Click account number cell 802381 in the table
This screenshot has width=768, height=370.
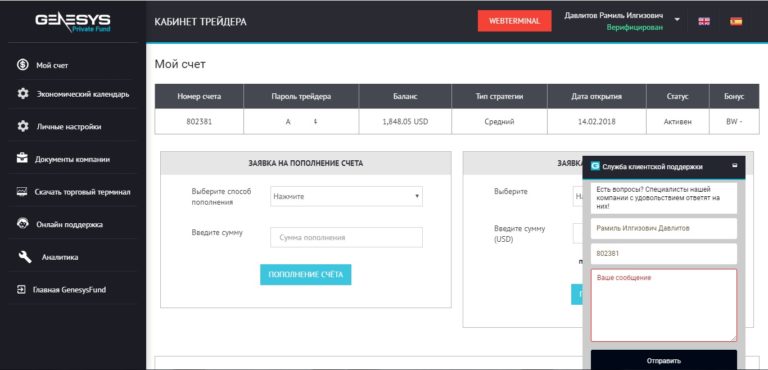click(x=199, y=122)
